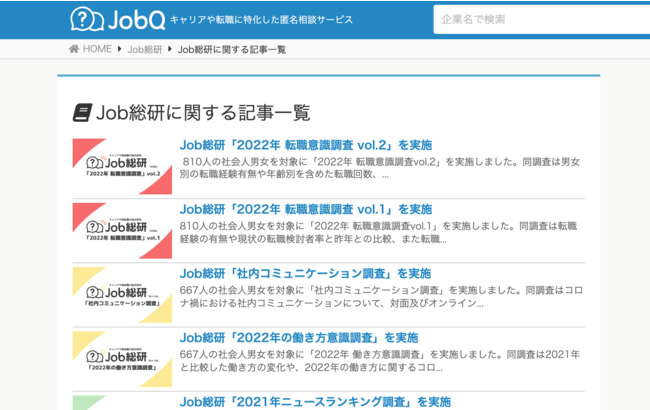The width and height of the screenshot is (650, 410).
Task: Click the 社内コミュニケーション article description text
Action: click(380, 296)
